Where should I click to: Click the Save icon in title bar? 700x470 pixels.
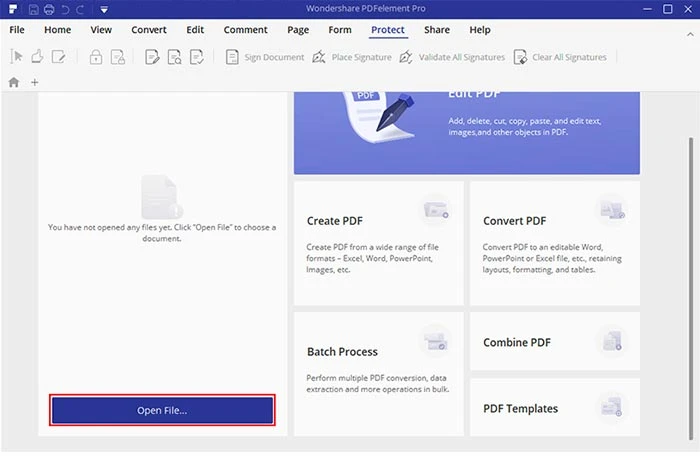coord(33,9)
